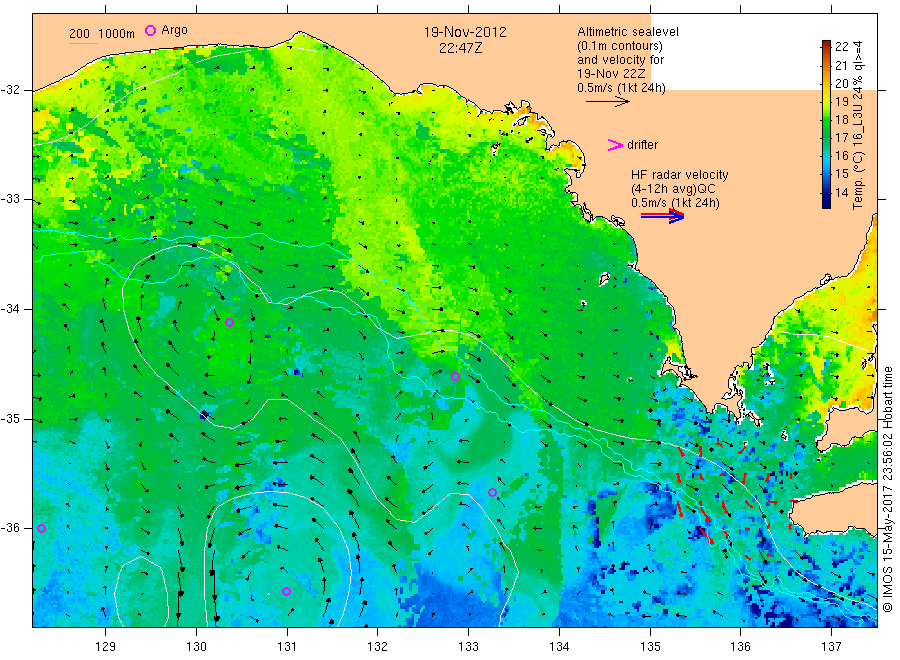Viewport: 900px width, 660px height.
Task: Click the '(4-12h avg)QC' legend text
Action: coord(673,189)
